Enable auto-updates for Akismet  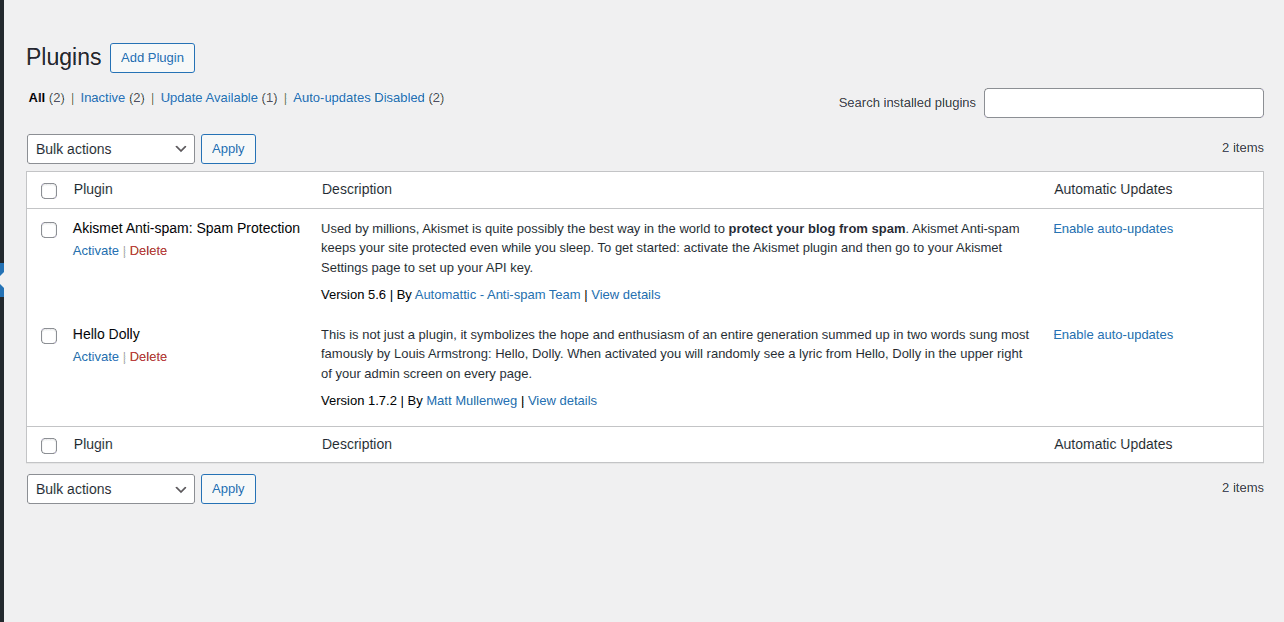(1113, 229)
